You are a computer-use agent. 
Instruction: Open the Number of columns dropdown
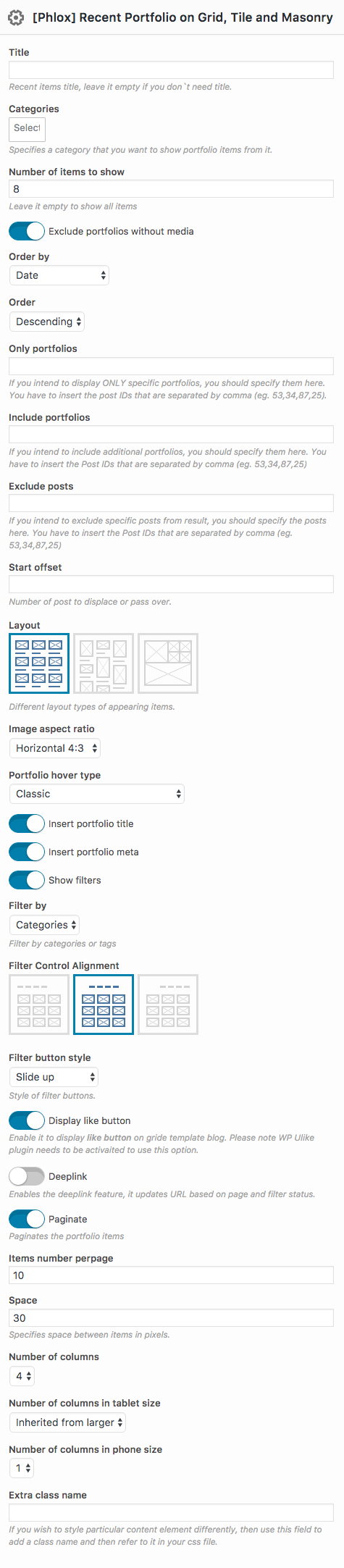[22, 1375]
